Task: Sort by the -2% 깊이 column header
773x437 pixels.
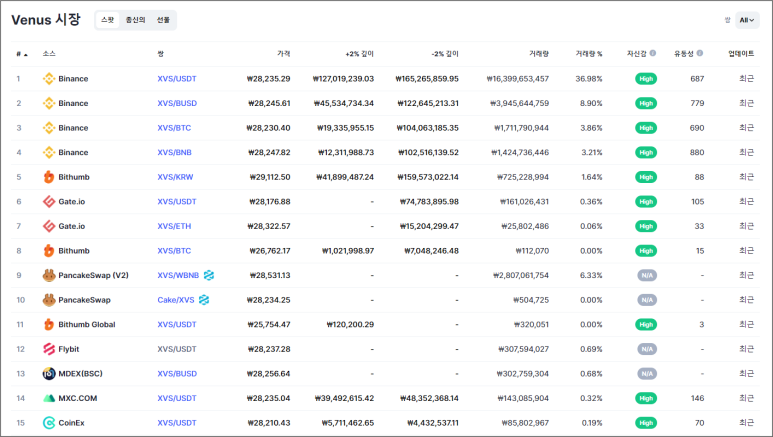Action: (445, 54)
